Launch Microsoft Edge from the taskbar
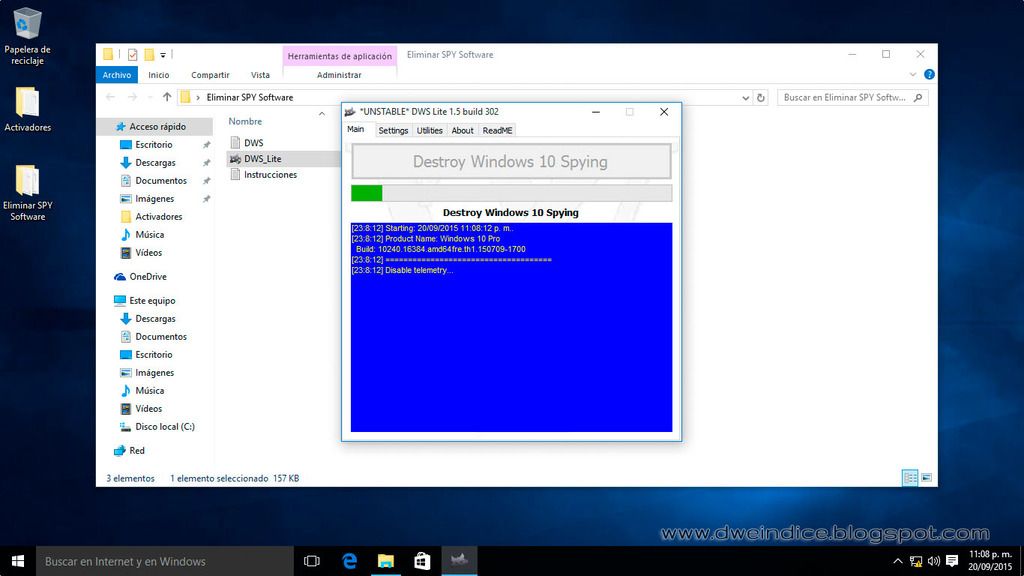Screen dimensions: 1024x576 click(x=350, y=561)
